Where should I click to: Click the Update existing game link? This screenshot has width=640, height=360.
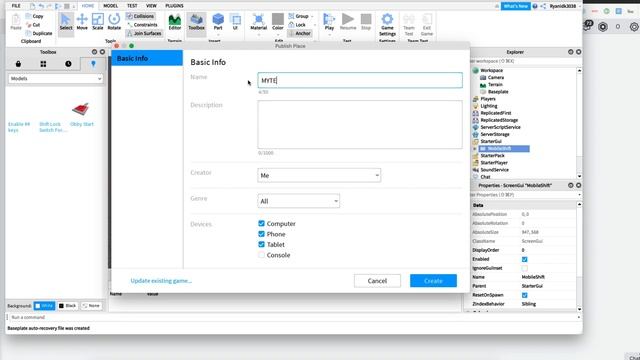(161, 281)
